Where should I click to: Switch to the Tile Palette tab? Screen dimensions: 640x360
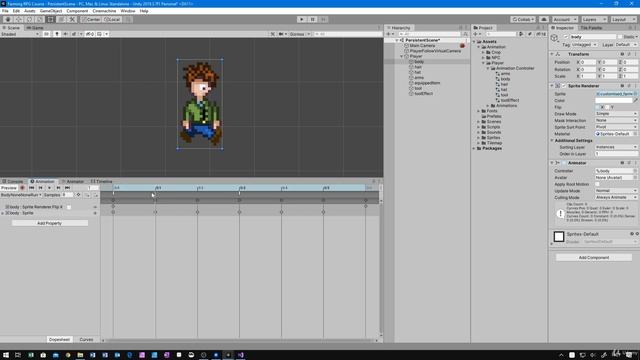click(591, 28)
